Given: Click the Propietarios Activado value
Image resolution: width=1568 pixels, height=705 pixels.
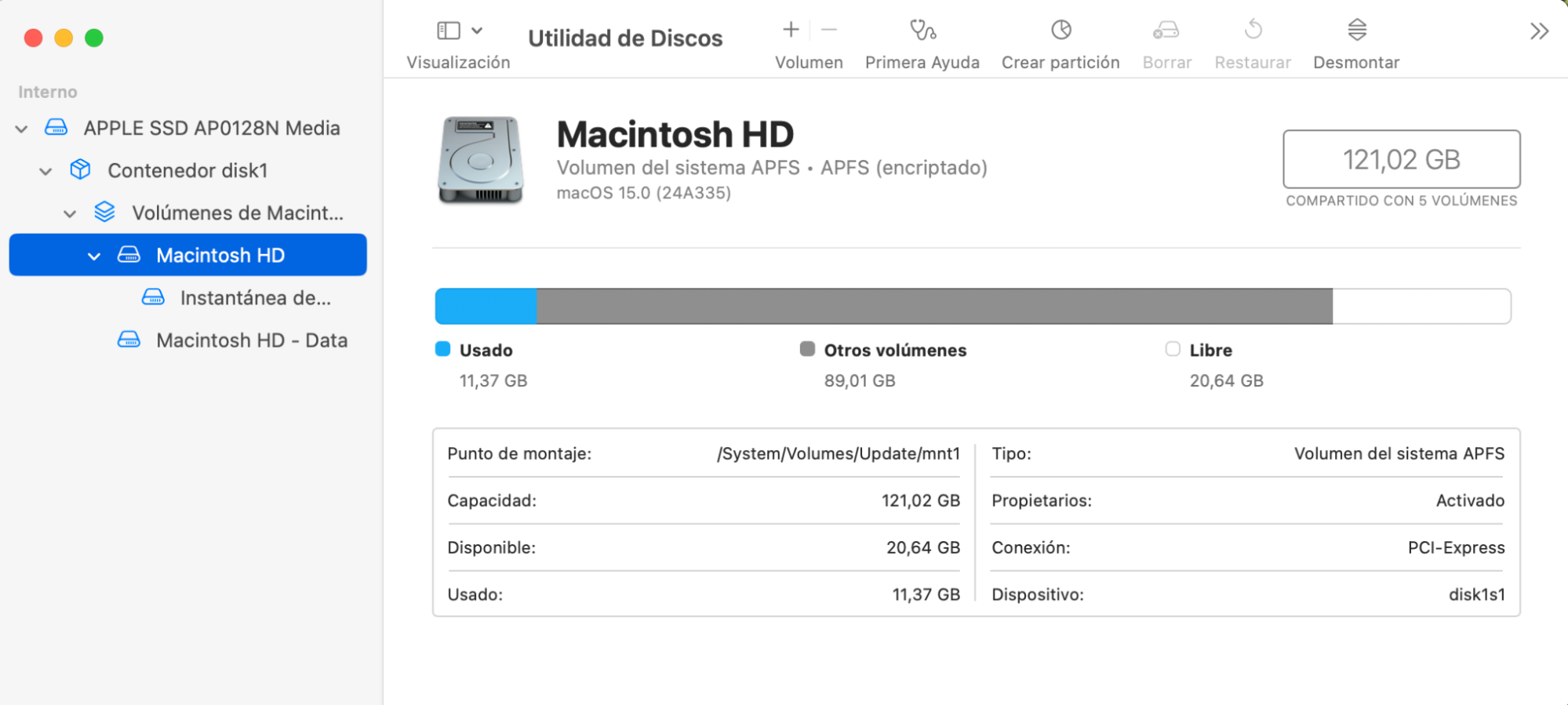Looking at the screenshot, I should 1471,500.
